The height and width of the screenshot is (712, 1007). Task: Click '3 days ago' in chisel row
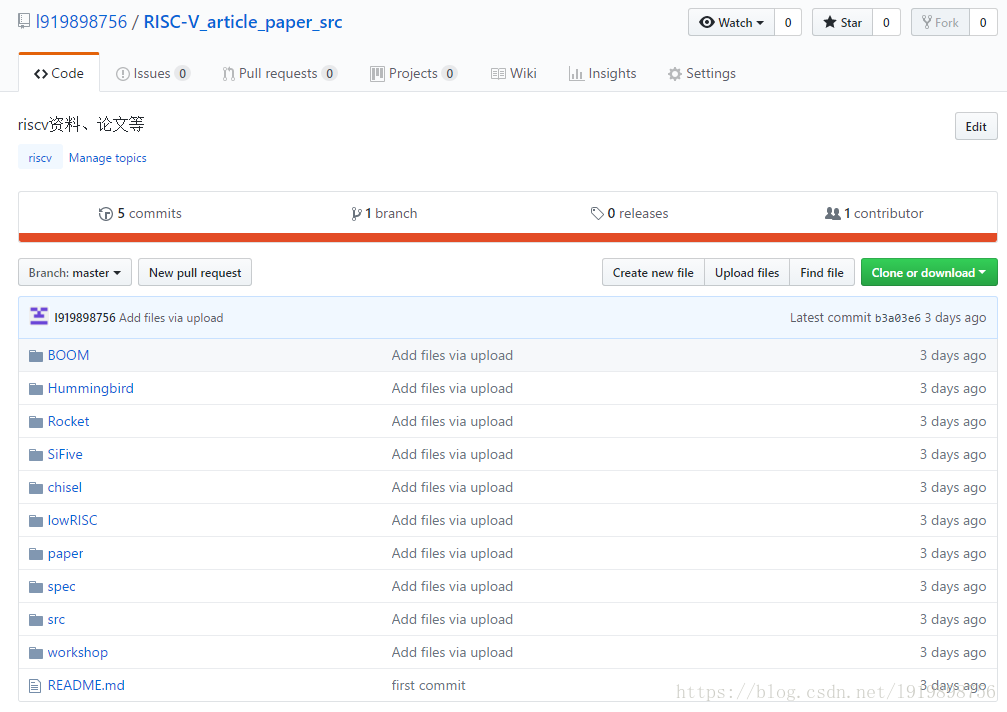[952, 487]
